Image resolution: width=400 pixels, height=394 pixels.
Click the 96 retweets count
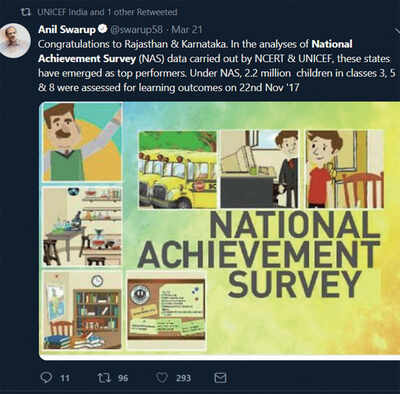point(123,378)
